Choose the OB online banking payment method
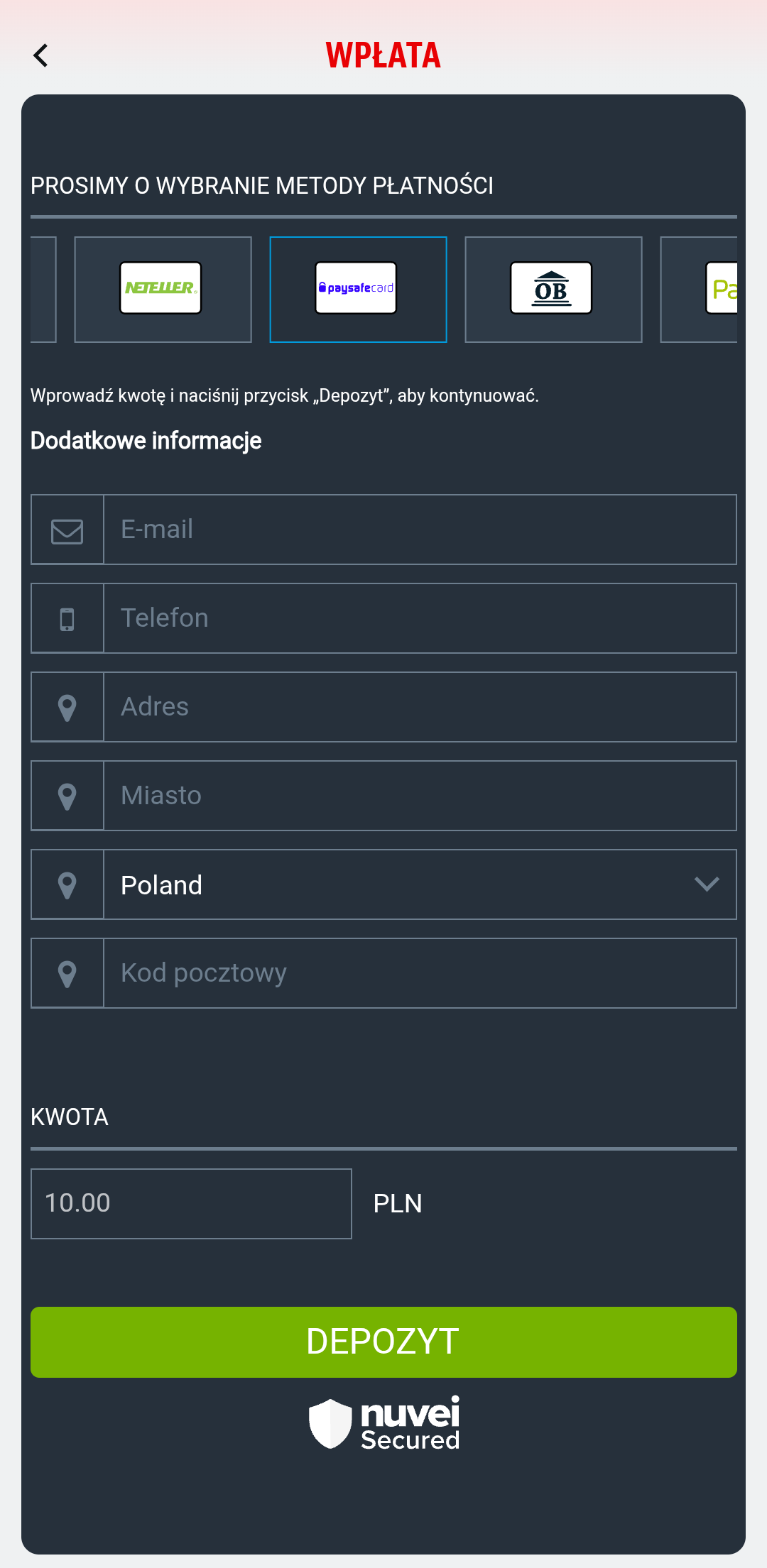Viewport: 767px width, 1568px height. click(553, 290)
